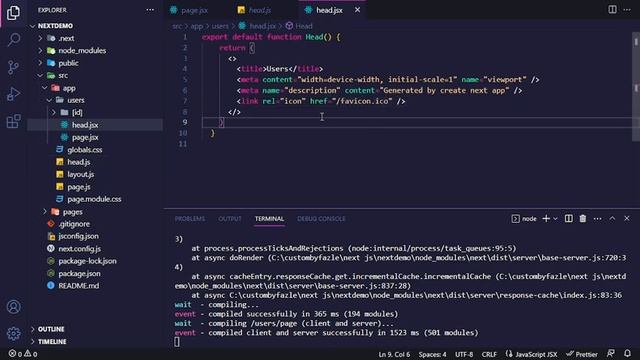Open the Search view in activity bar
The width and height of the screenshot is (640, 360).
(x=13, y=40)
